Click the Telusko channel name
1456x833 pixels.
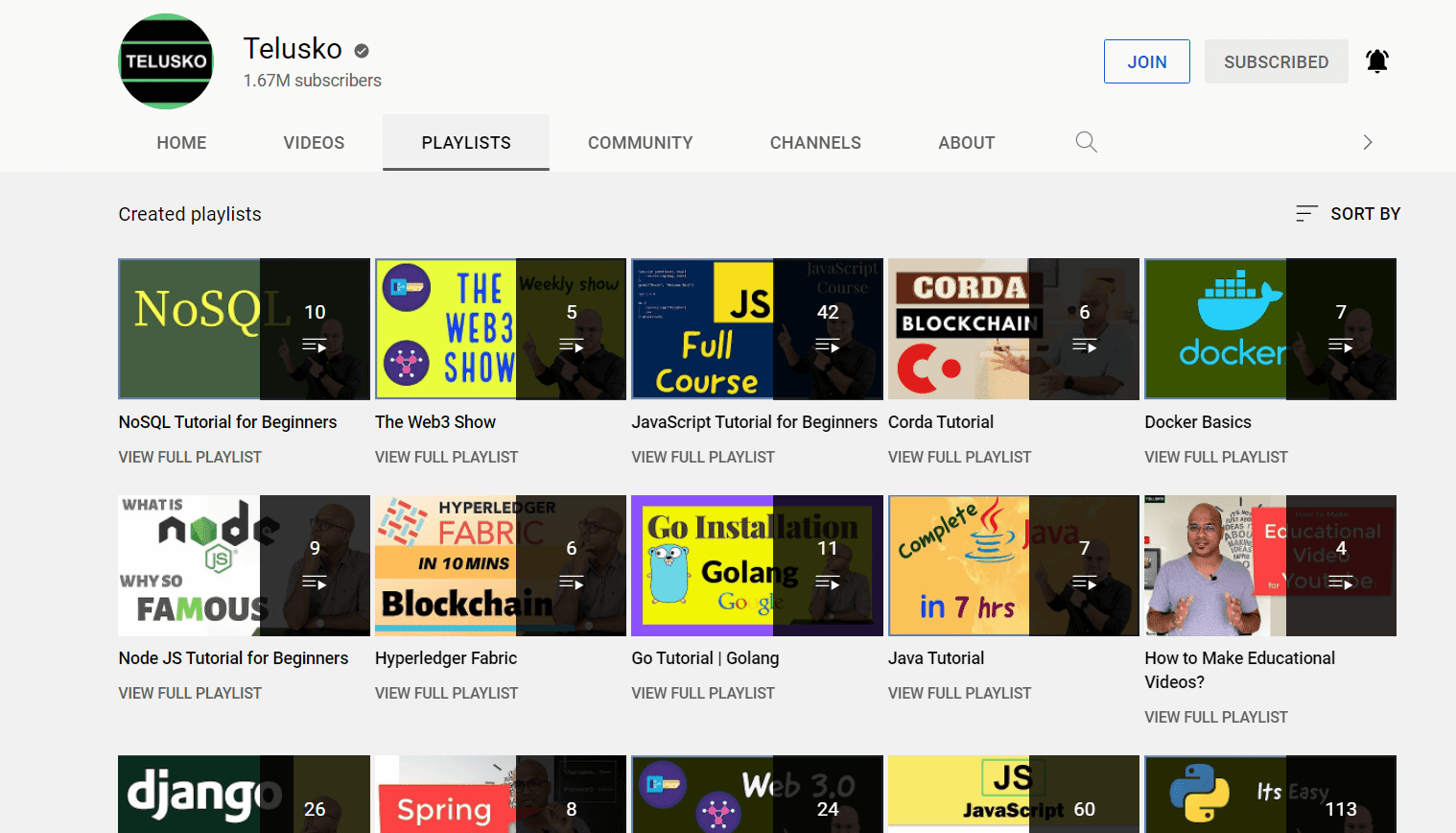(x=293, y=49)
